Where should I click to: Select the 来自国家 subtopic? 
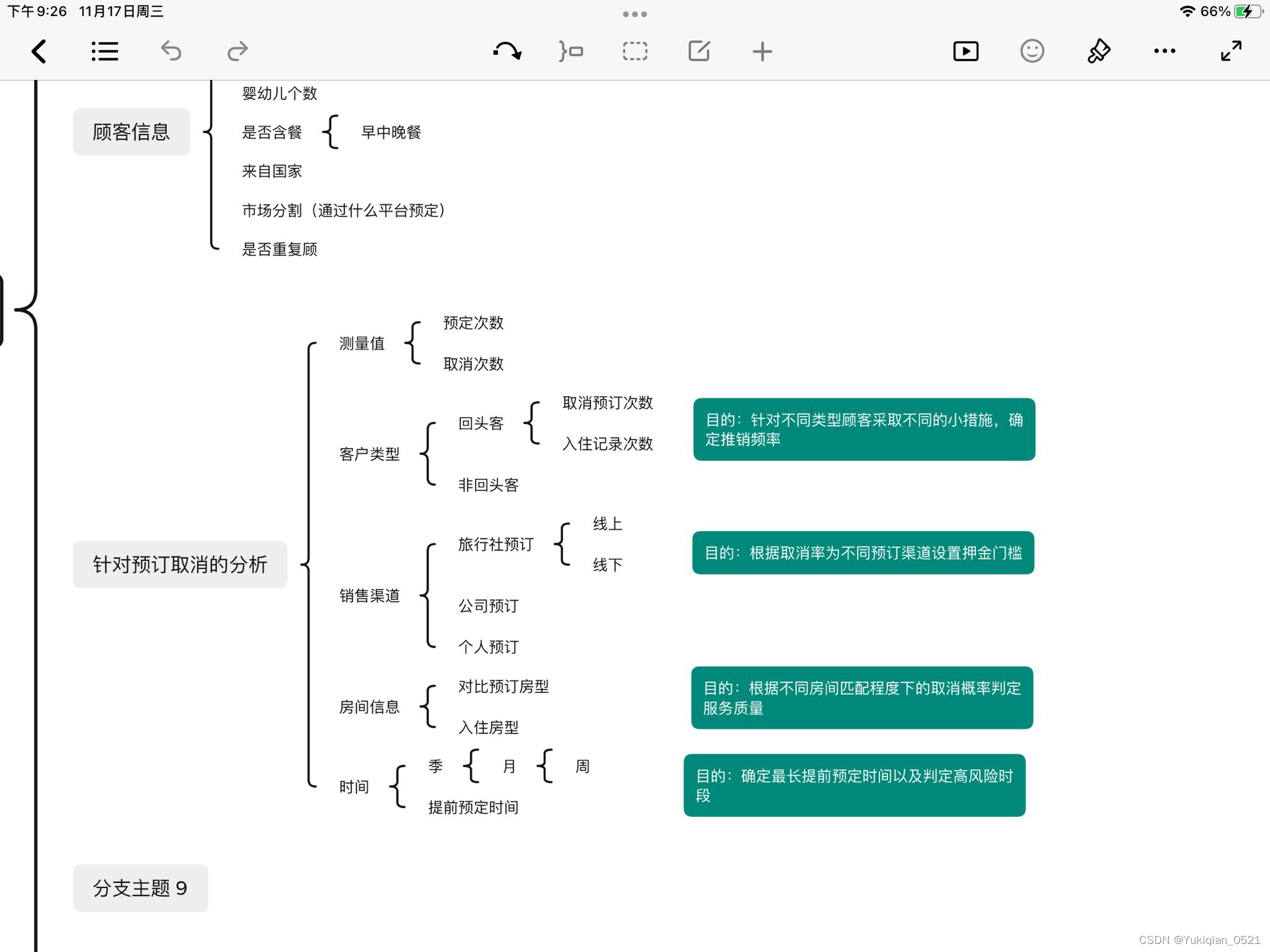click(x=272, y=171)
